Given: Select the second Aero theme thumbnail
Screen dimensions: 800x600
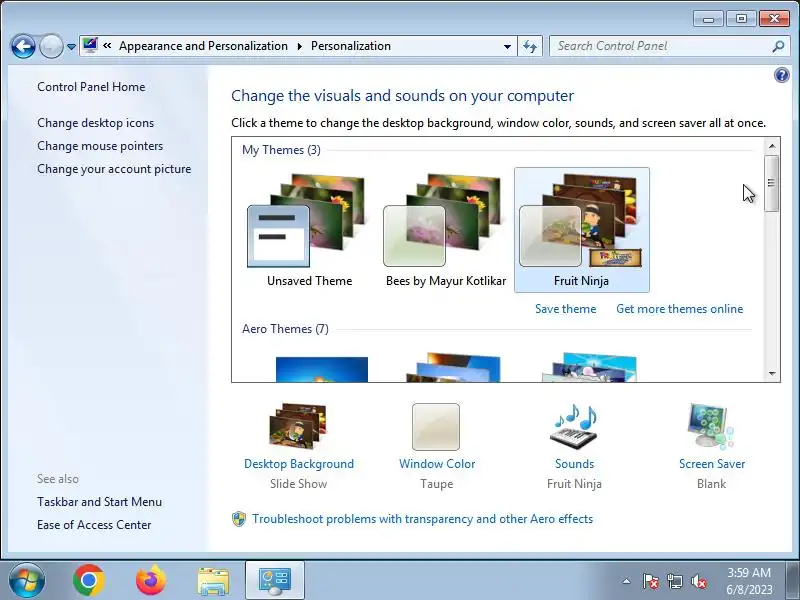Looking at the screenshot, I should coord(453,367).
